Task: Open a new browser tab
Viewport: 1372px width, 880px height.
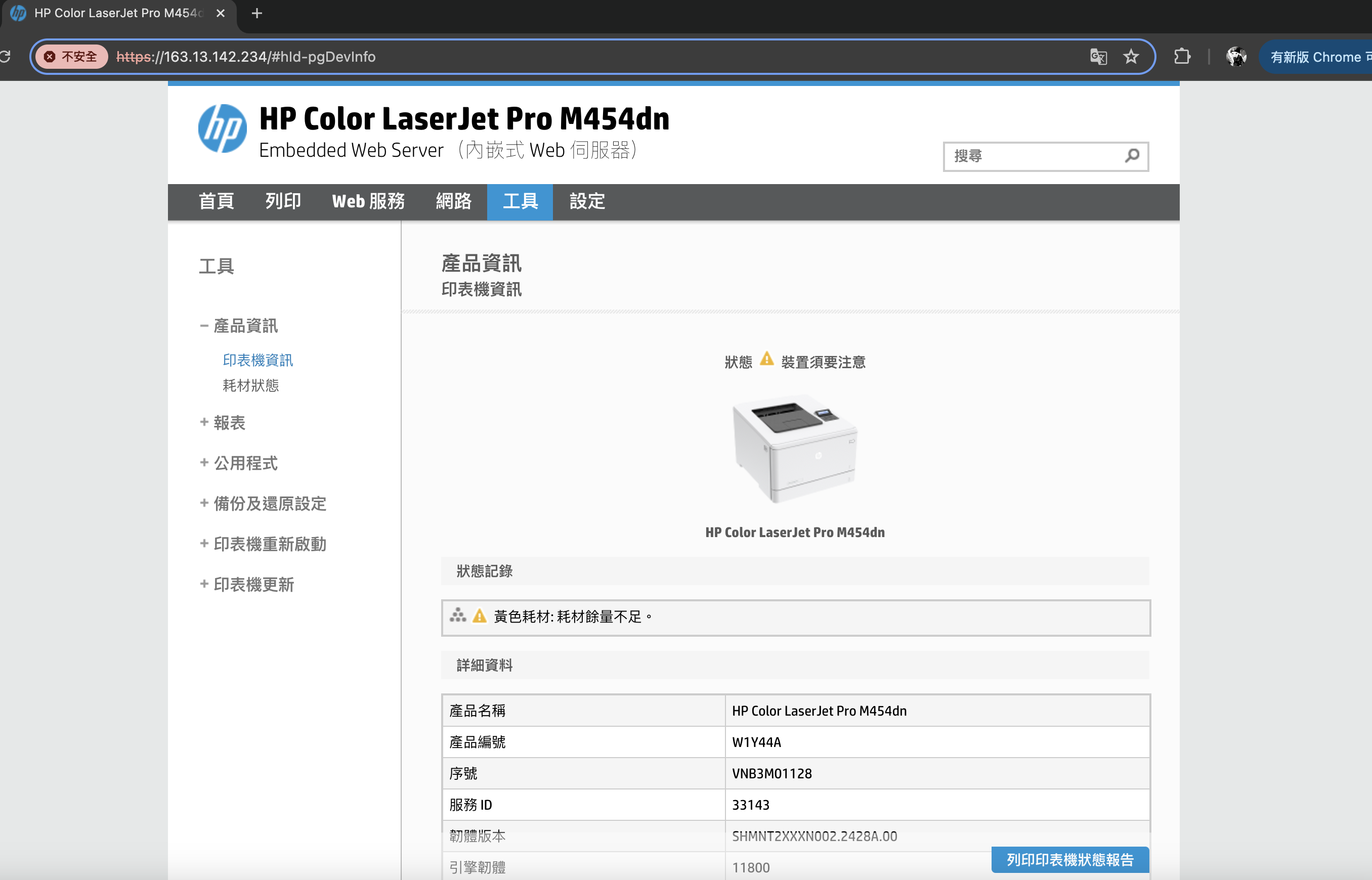Action: coord(256,13)
